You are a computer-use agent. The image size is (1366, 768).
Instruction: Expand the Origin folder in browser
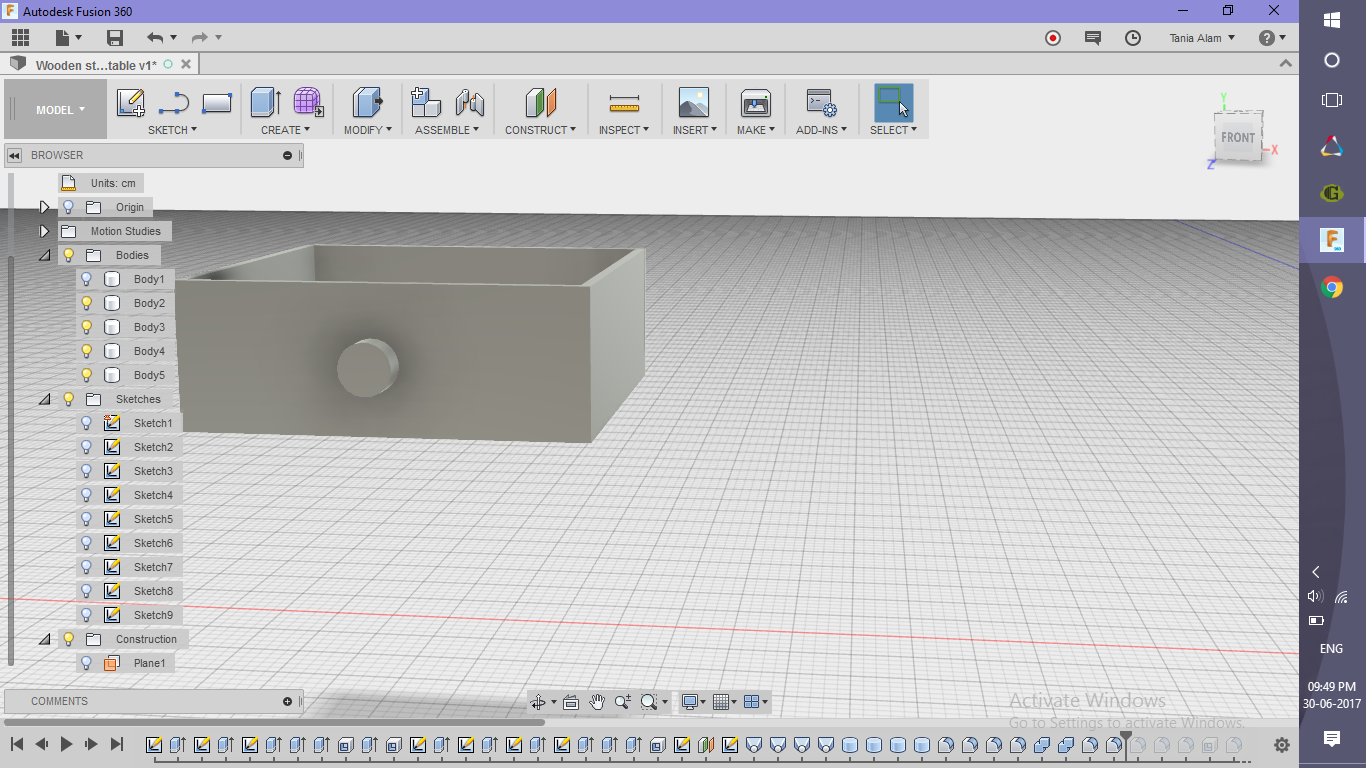44,207
